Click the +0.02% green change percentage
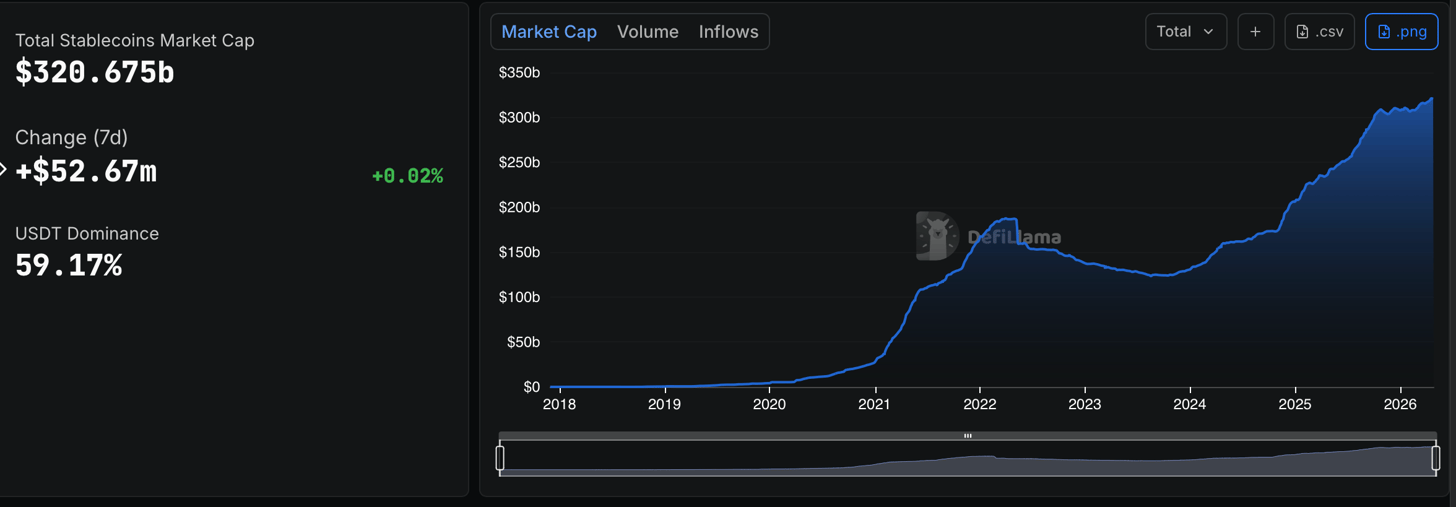The width and height of the screenshot is (1456, 507). (407, 176)
